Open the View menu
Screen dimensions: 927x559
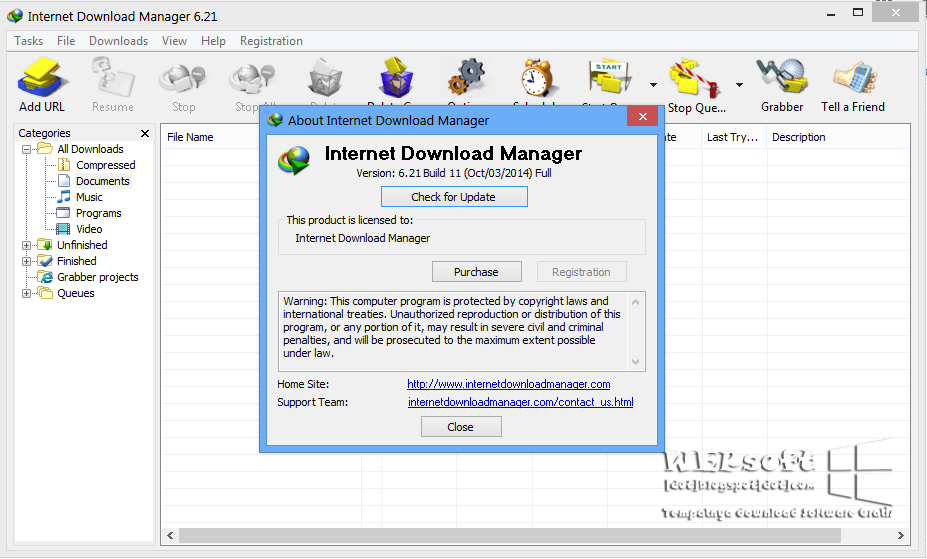174,41
